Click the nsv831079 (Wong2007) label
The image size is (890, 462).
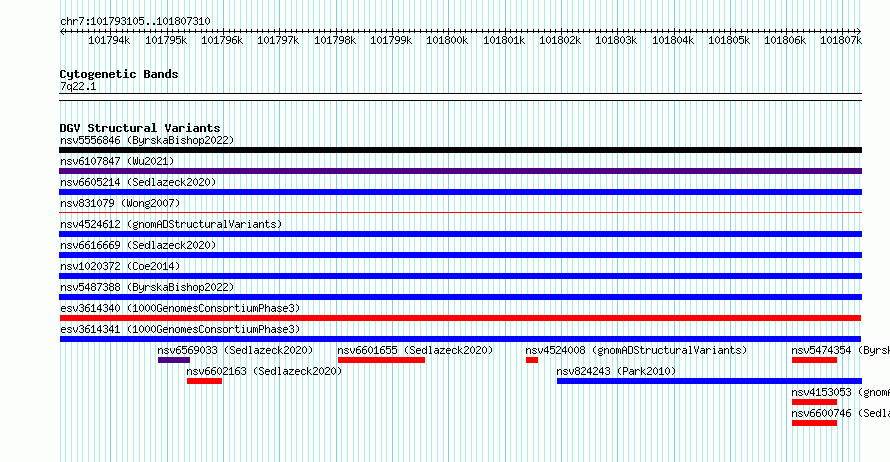coord(120,203)
